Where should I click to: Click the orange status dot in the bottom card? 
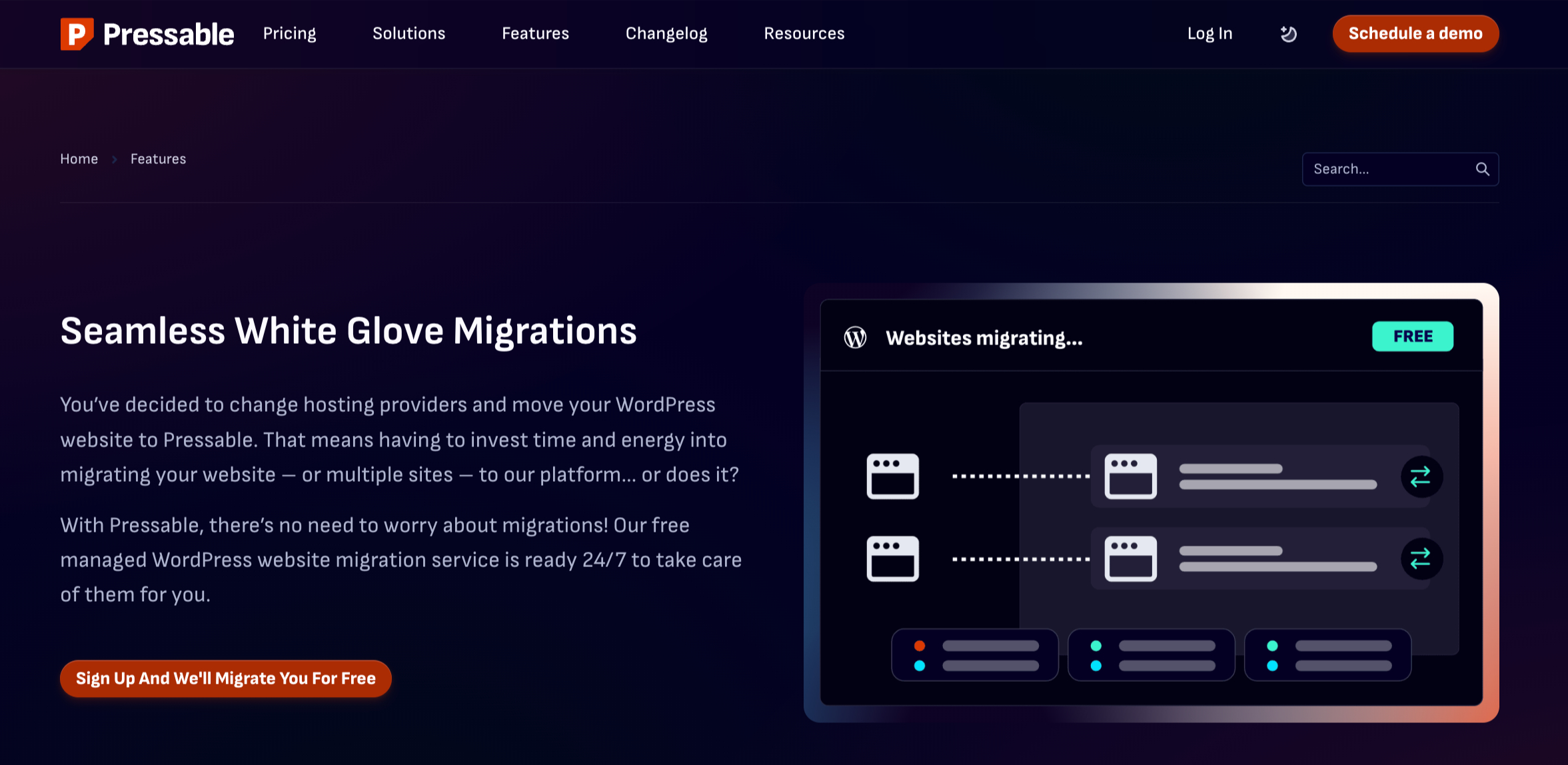[921, 645]
